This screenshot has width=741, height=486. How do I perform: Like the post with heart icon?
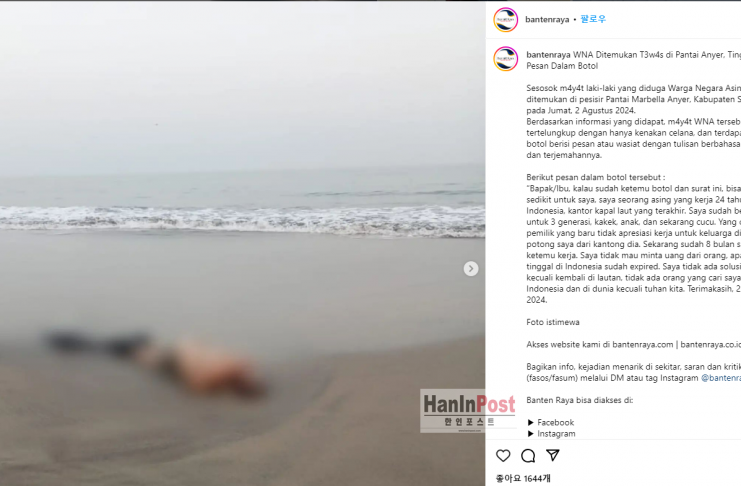[x=503, y=456]
